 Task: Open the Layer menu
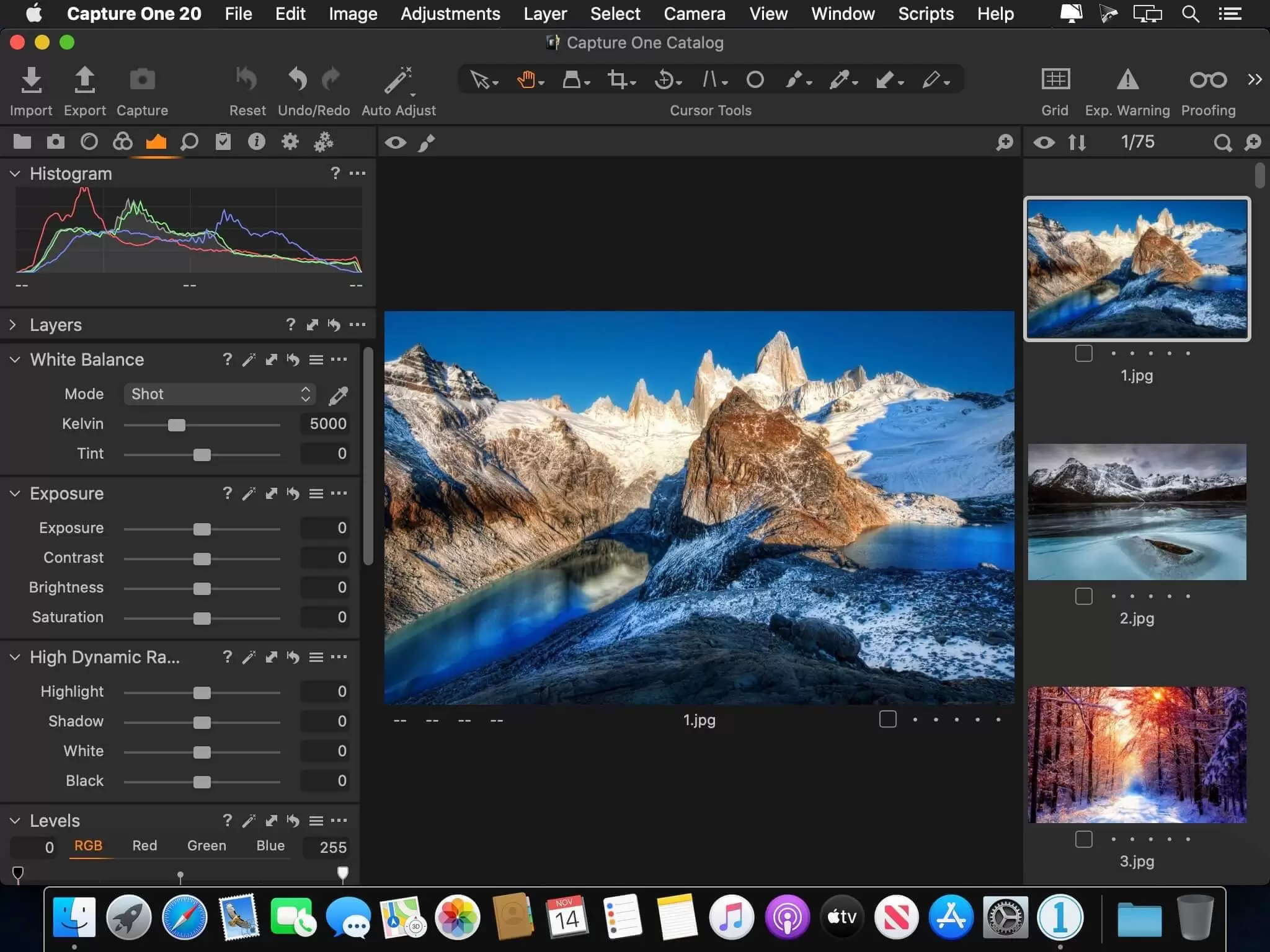coord(544,13)
